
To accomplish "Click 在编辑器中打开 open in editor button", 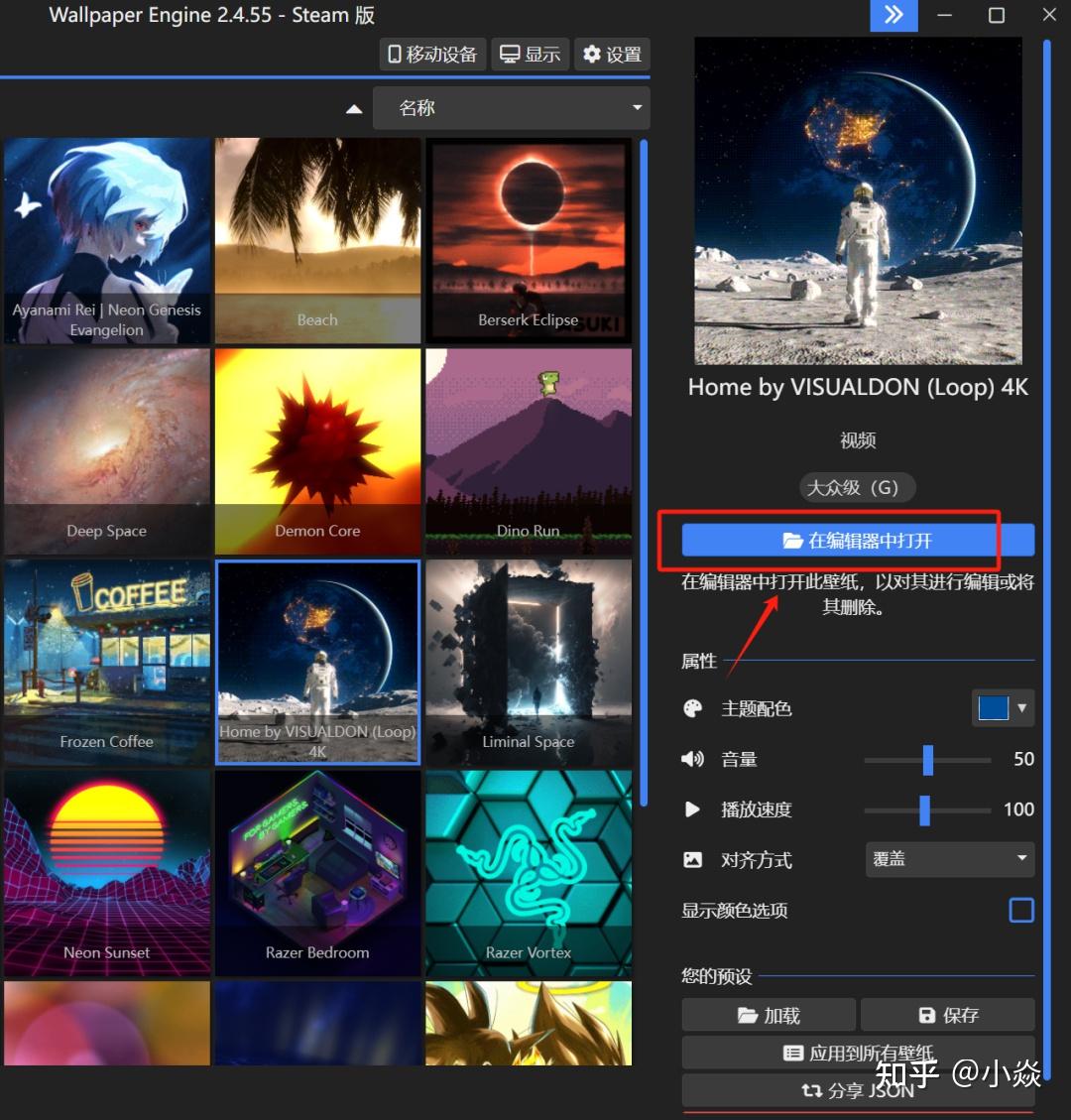I will point(858,540).
